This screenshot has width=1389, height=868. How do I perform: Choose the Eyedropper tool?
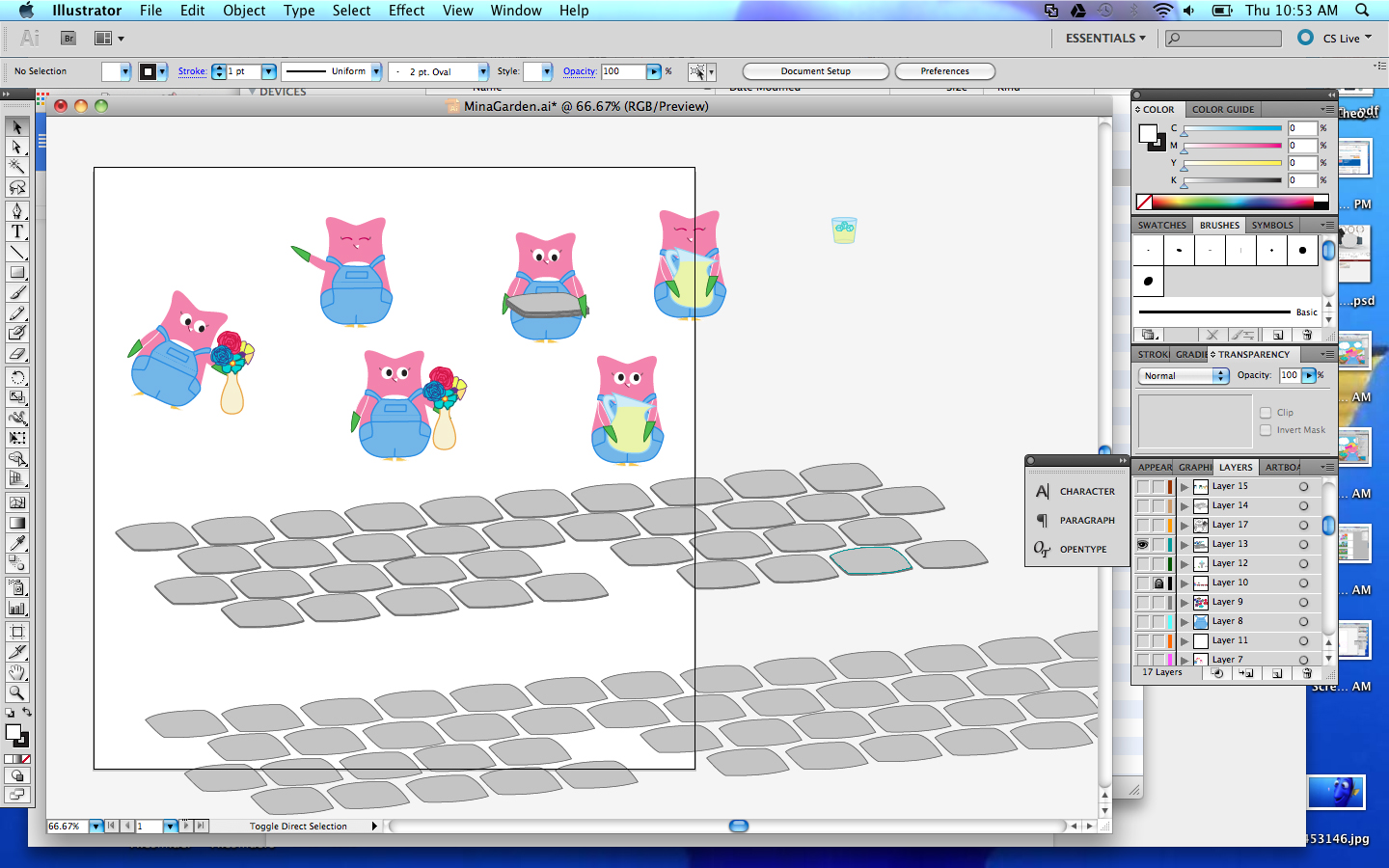click(17, 544)
